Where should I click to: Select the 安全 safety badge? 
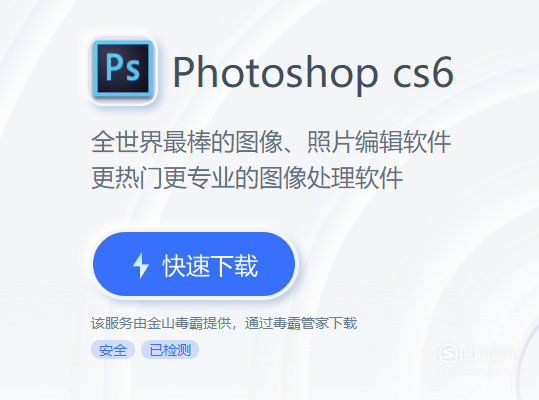[x=113, y=350]
